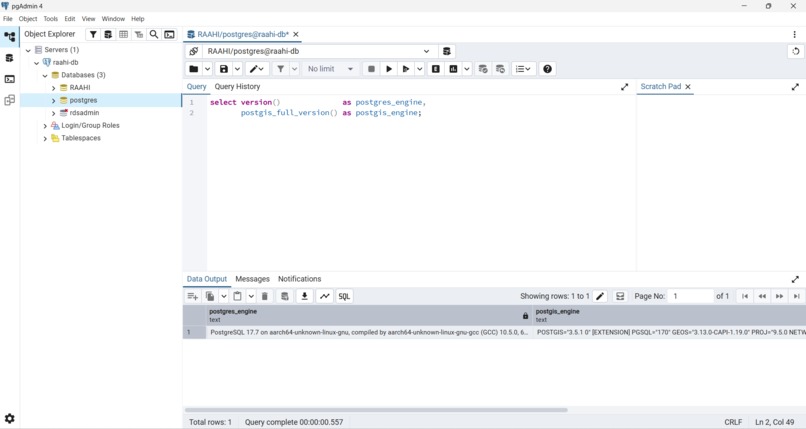Image resolution: width=806 pixels, height=429 pixels.
Task: Collapse the Servers (1) tree node
Action: (28, 50)
